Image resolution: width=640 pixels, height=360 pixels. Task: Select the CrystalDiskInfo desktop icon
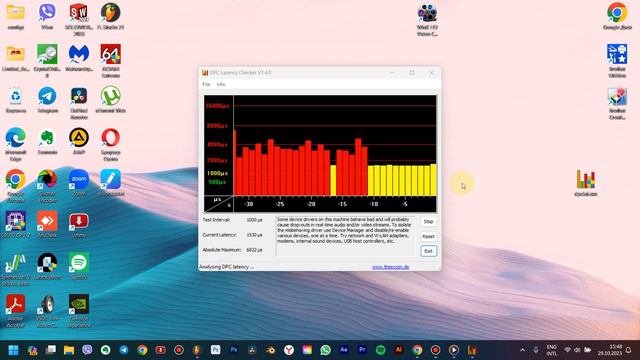point(47,61)
